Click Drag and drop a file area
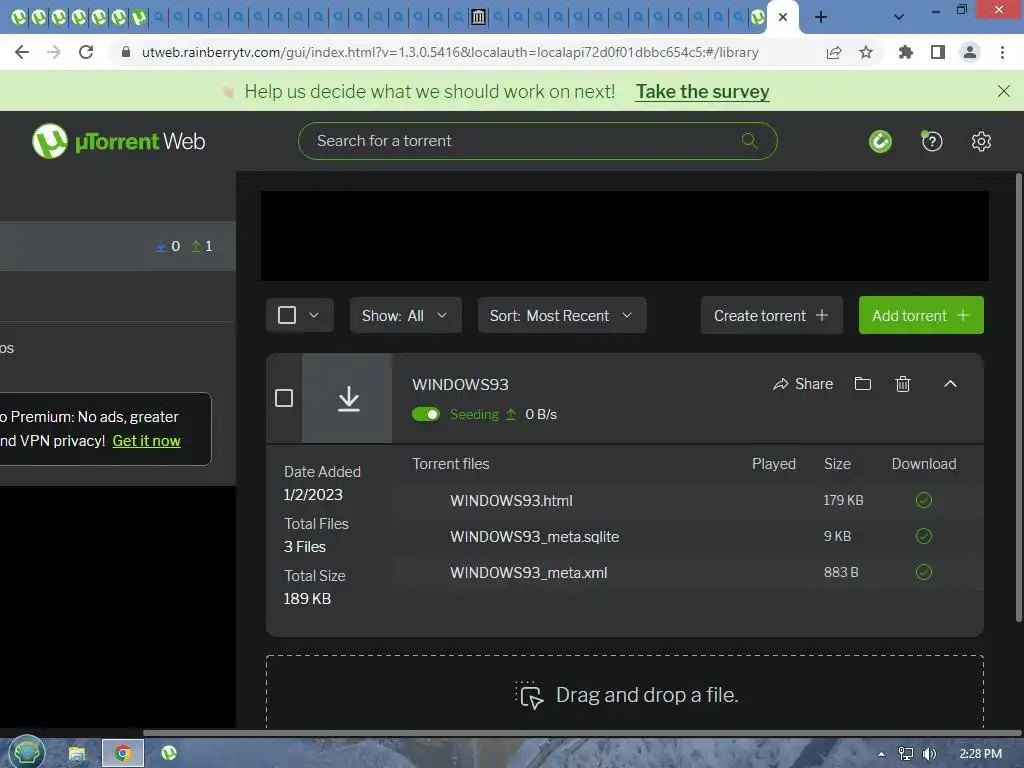Screen dimensions: 1024x768 [x=624, y=694]
